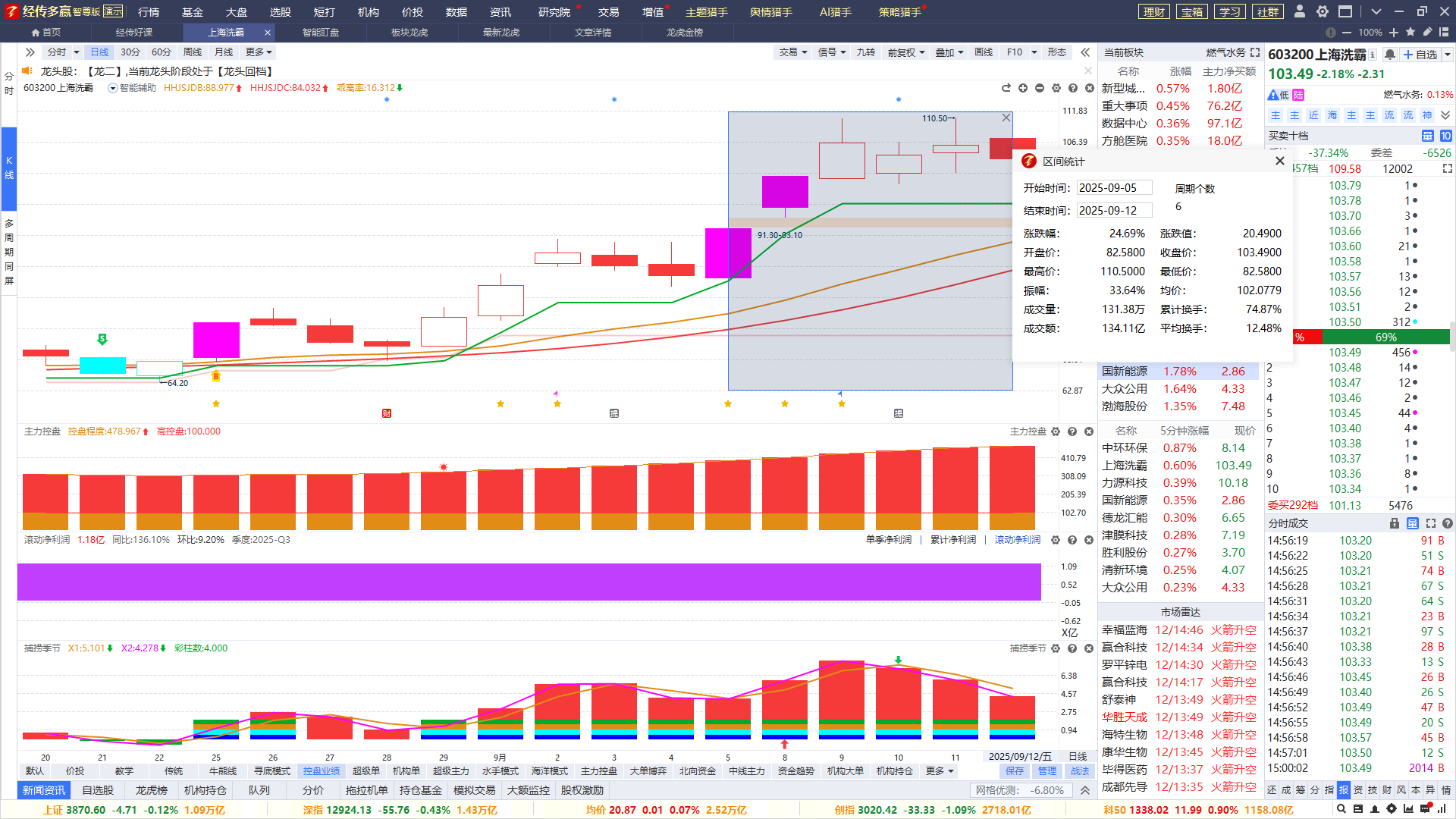1456x819 pixels.
Task: Switch to 龙虎金榜 tab
Action: (x=684, y=33)
